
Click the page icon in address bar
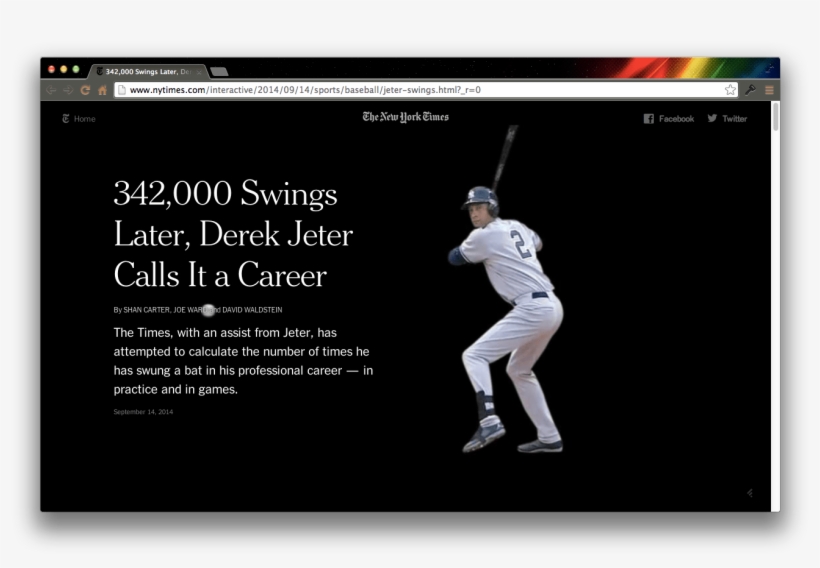pos(121,90)
